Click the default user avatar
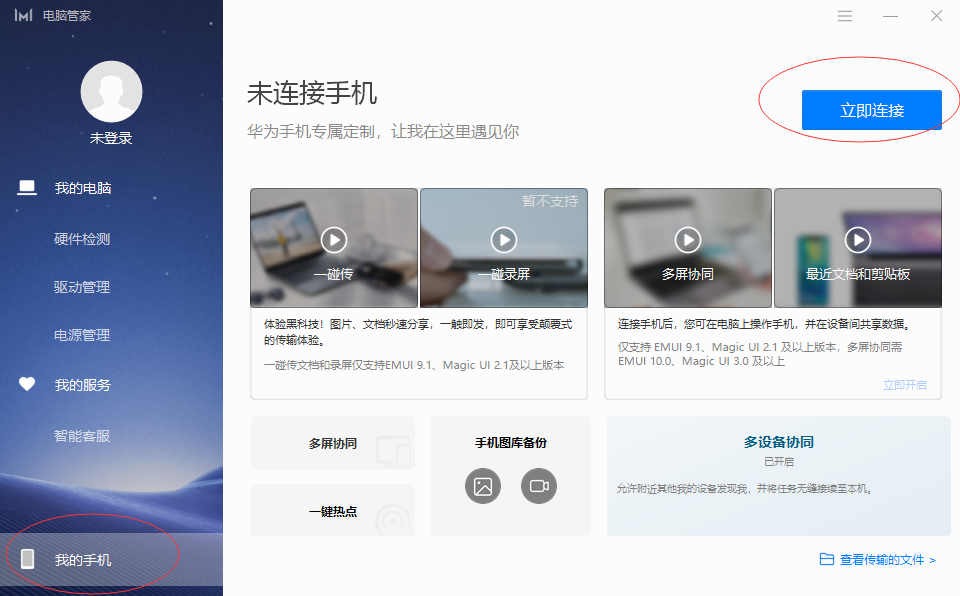This screenshot has width=960, height=596. (x=111, y=91)
